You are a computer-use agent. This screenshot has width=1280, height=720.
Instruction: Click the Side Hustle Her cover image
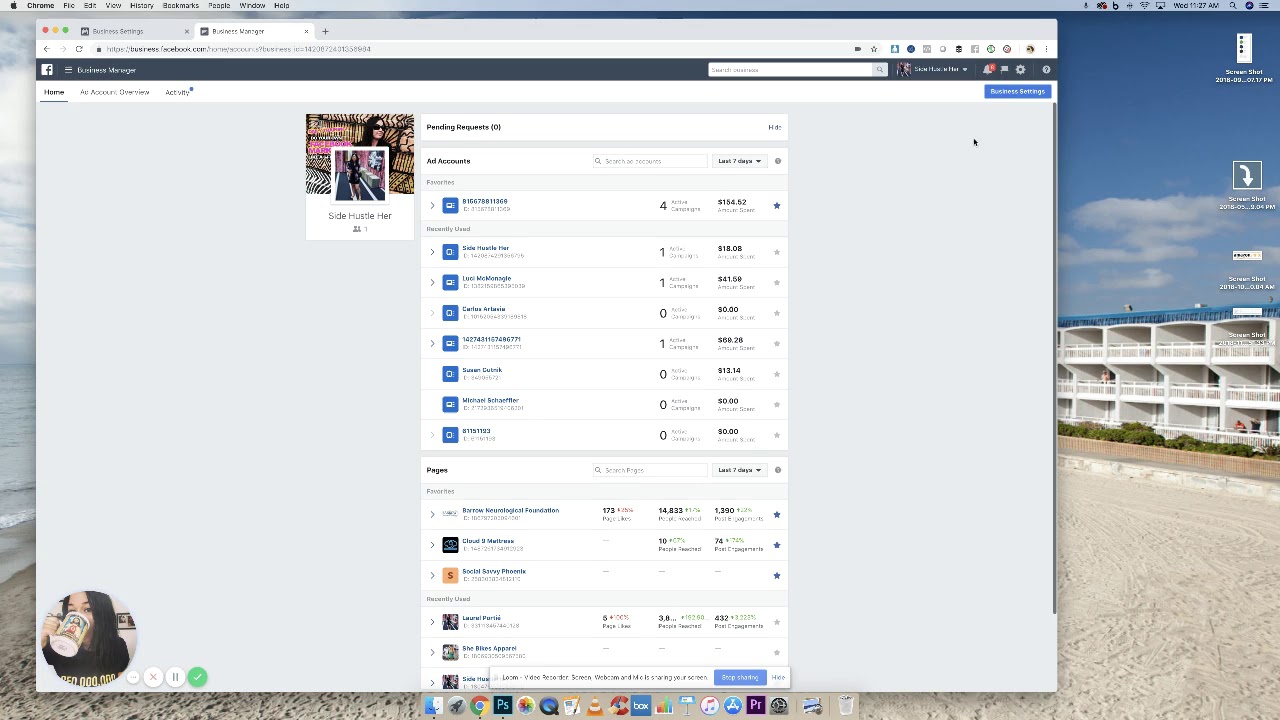coord(360,155)
